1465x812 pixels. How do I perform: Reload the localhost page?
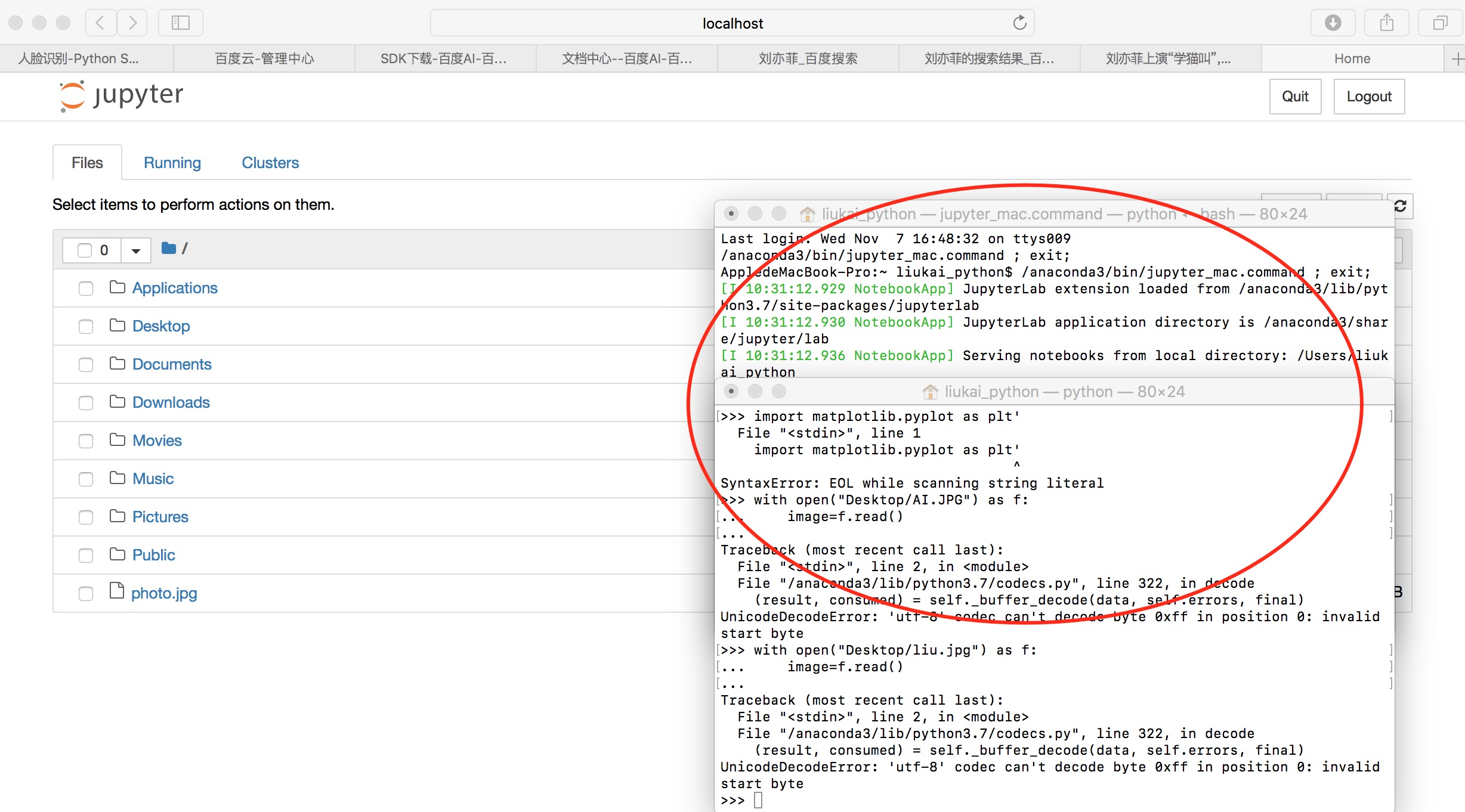click(1019, 23)
